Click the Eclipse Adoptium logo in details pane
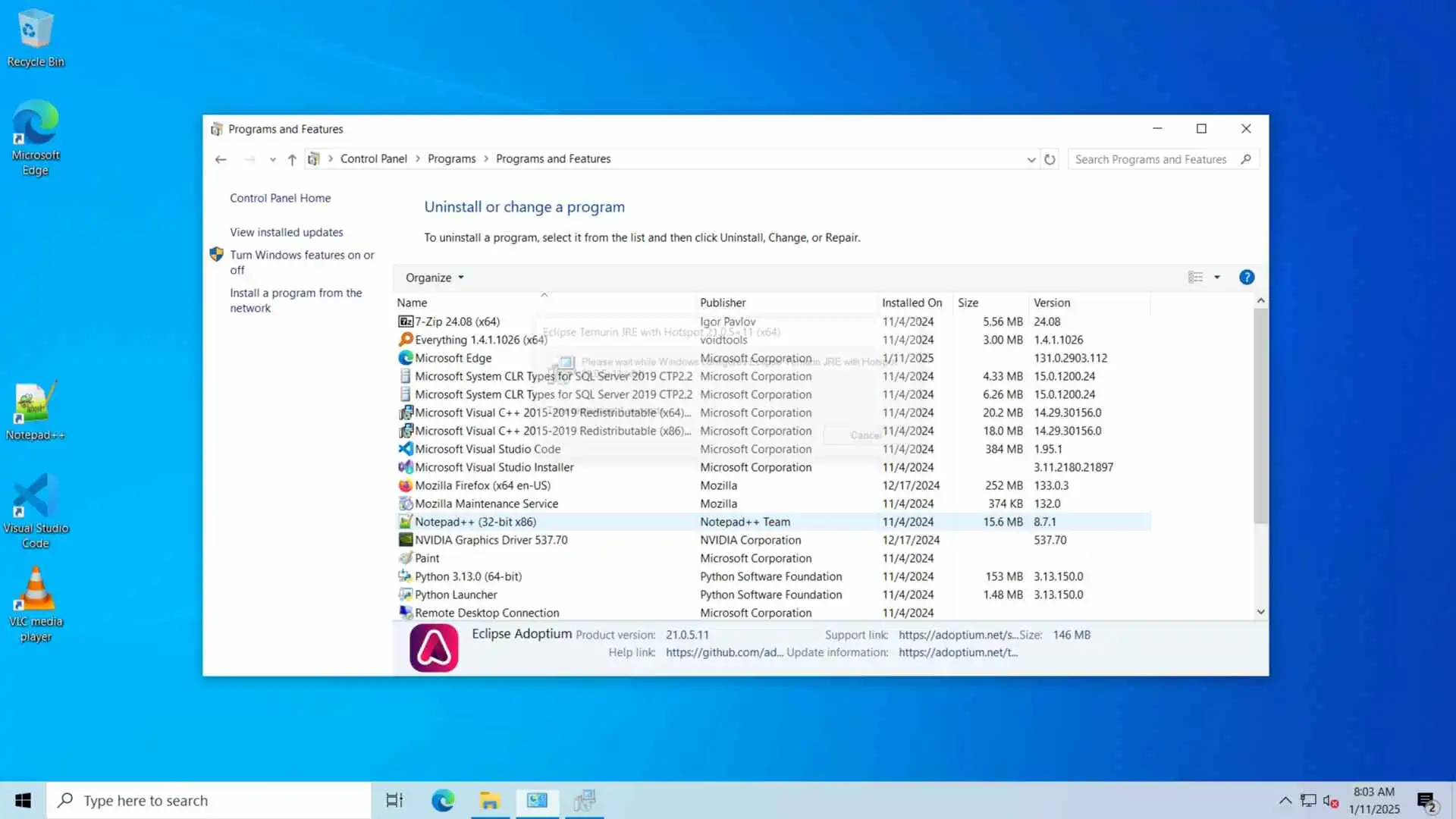Image resolution: width=1456 pixels, height=819 pixels. pyautogui.click(x=434, y=648)
